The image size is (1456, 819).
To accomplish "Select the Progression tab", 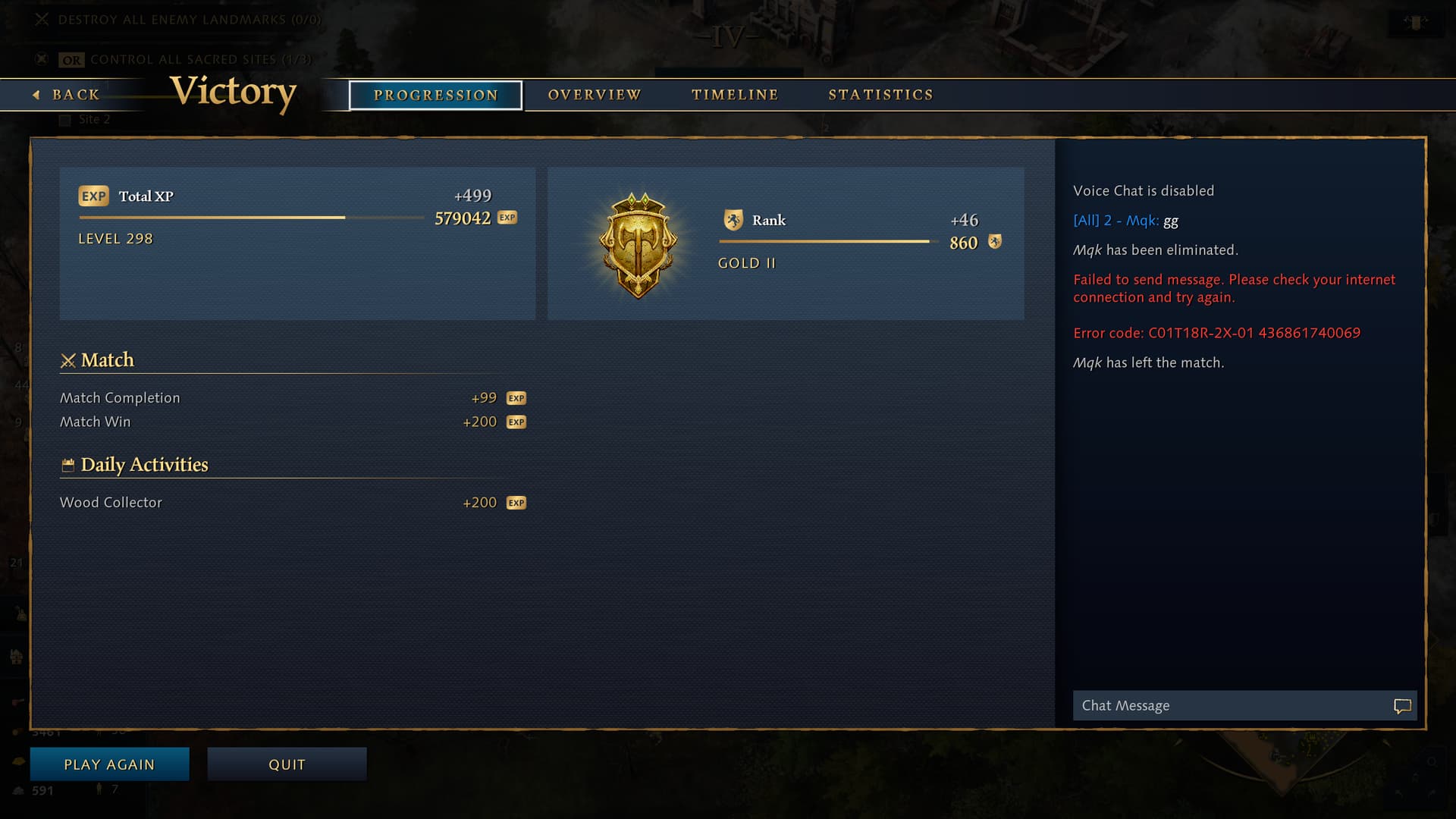I will (x=436, y=96).
